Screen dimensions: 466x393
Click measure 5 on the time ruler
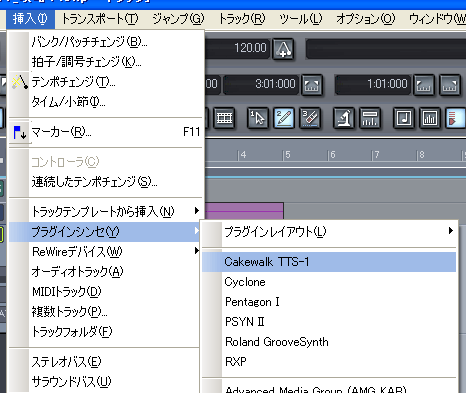(x=287, y=155)
